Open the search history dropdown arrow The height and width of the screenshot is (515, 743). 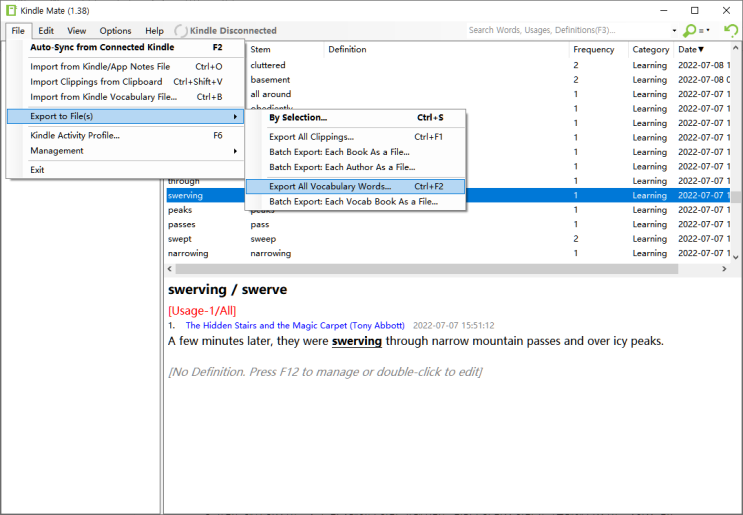click(x=674, y=30)
